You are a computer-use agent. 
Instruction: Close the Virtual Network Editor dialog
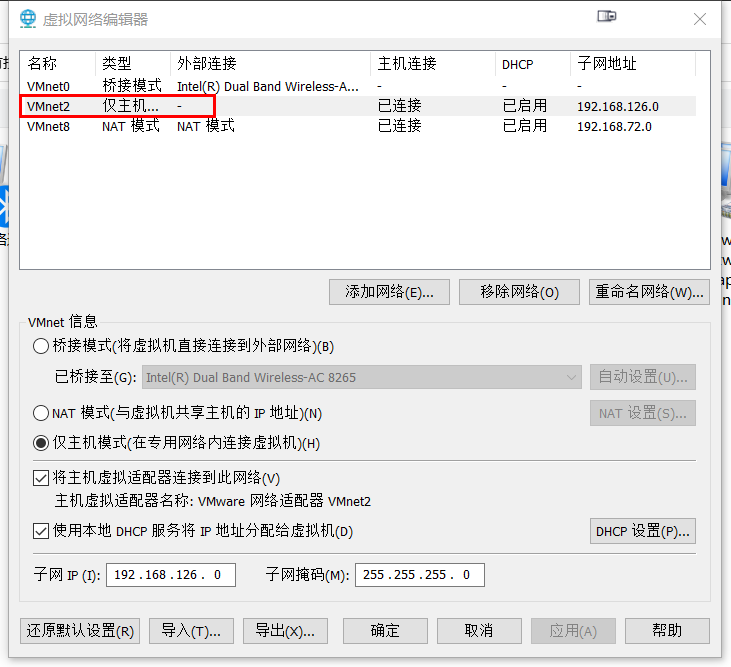tap(699, 19)
